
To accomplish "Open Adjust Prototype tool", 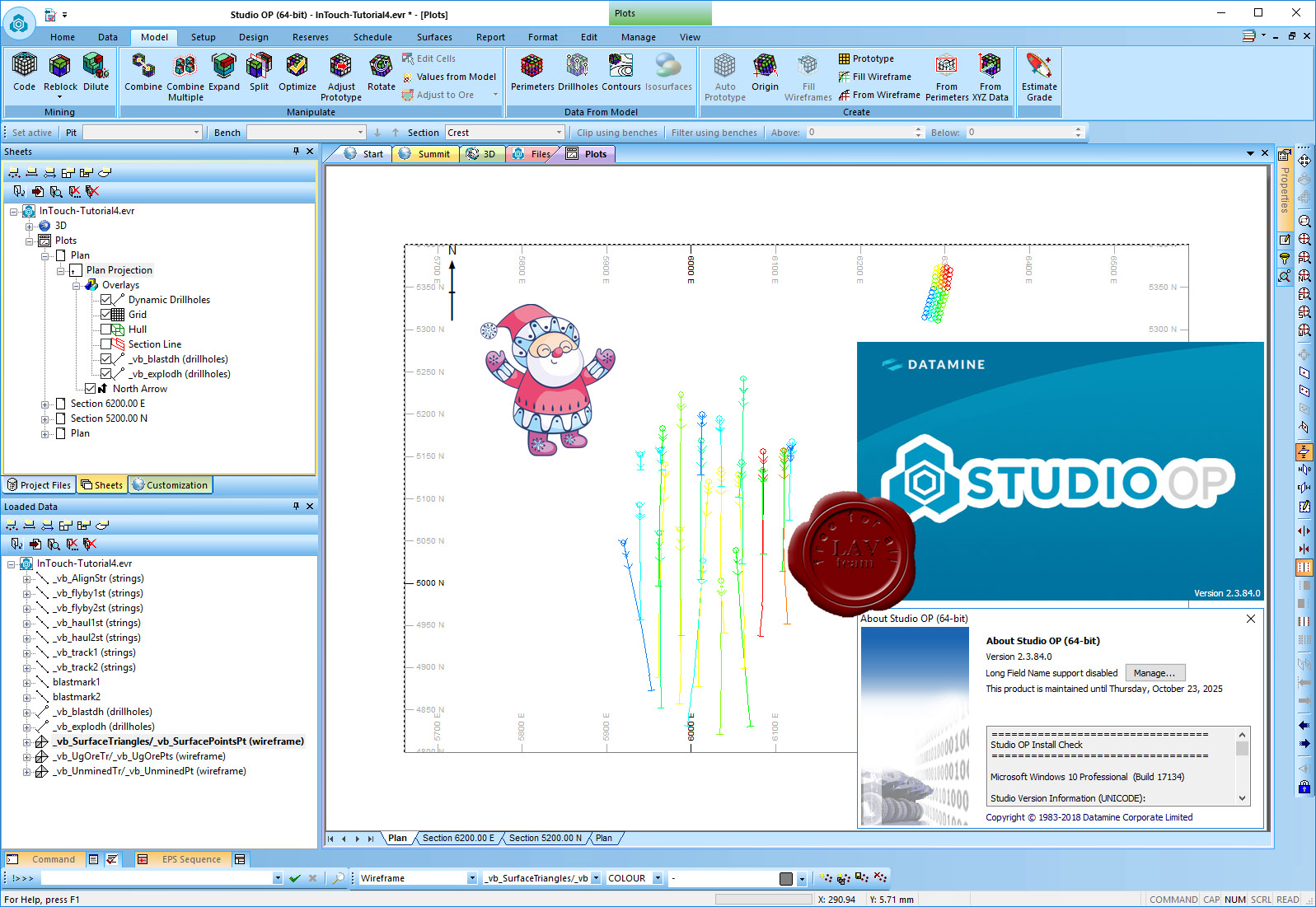I will coord(341,77).
